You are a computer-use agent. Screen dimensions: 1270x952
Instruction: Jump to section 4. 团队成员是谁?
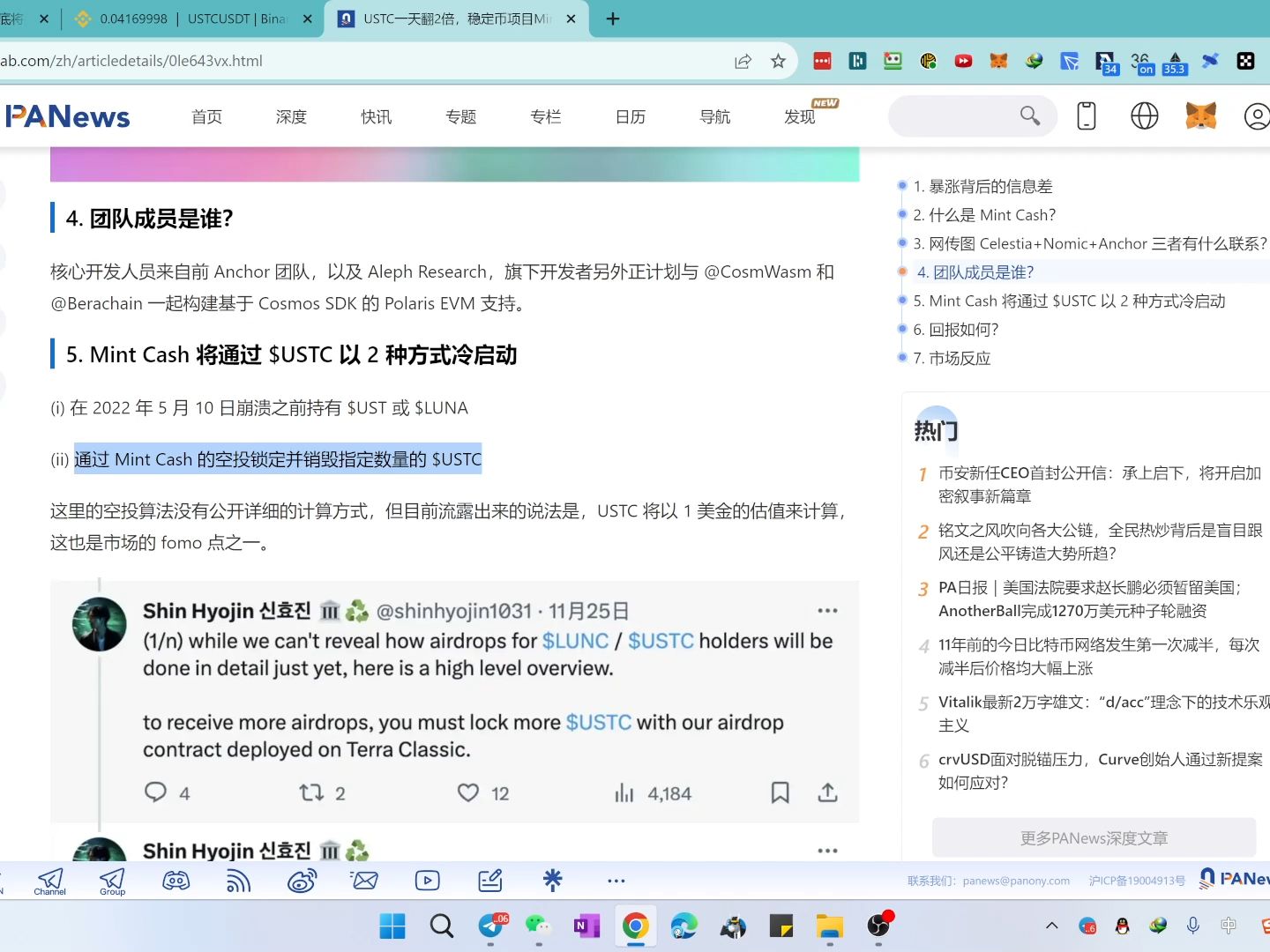tap(975, 272)
